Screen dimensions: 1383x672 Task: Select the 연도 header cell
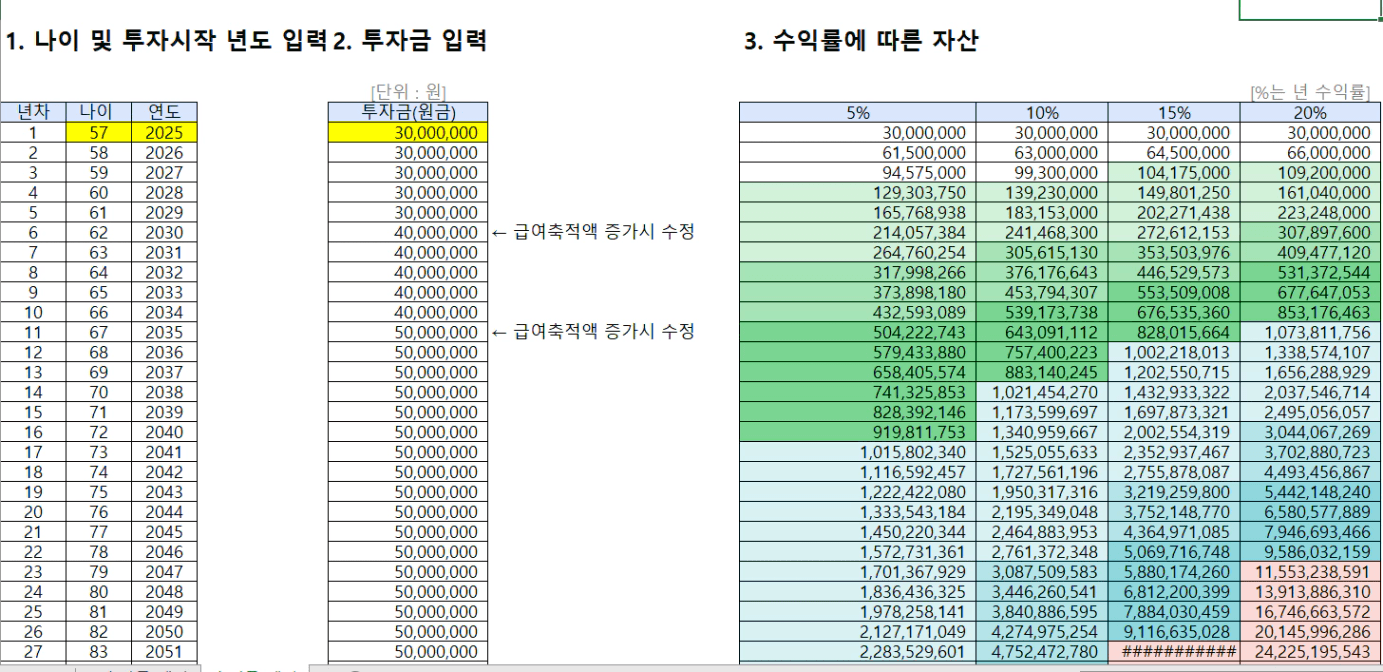(x=164, y=112)
